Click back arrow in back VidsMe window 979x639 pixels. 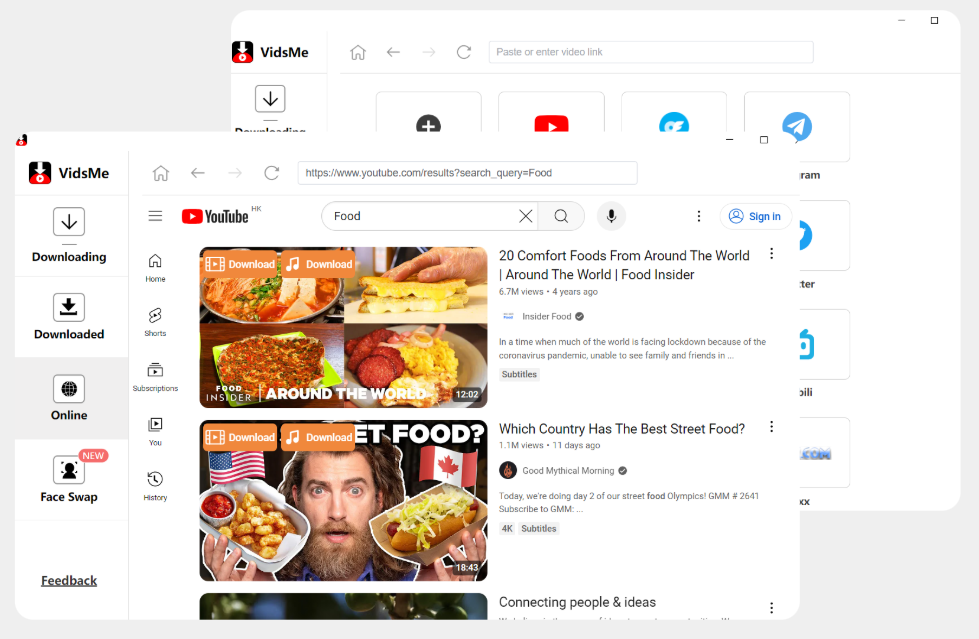(x=393, y=52)
